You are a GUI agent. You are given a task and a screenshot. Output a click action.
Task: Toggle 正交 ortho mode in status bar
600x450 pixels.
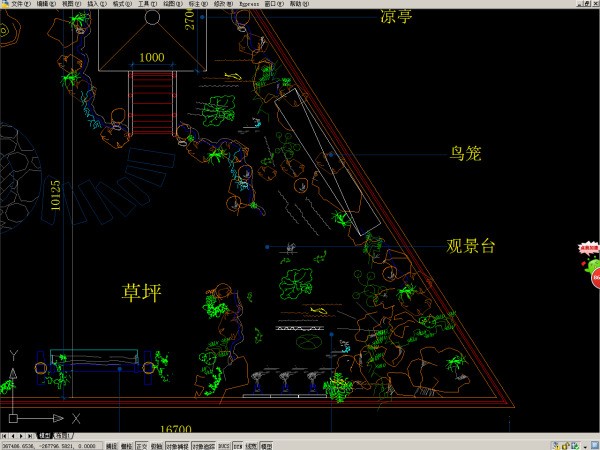click(141, 445)
